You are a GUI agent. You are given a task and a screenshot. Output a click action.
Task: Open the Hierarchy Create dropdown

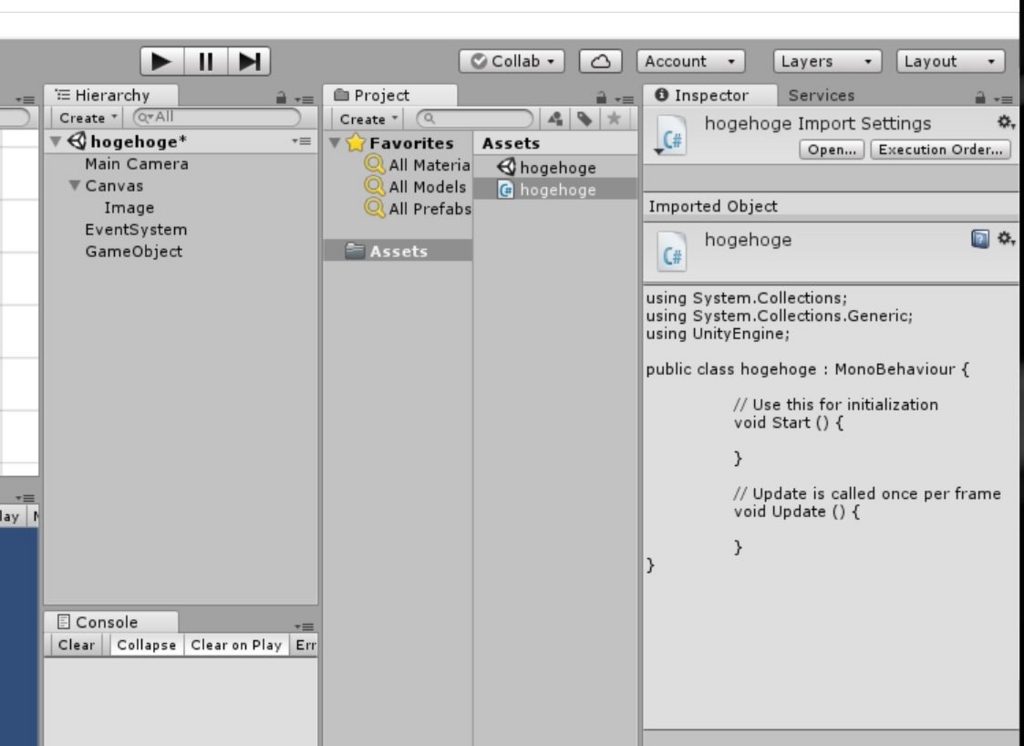pyautogui.click(x=88, y=118)
